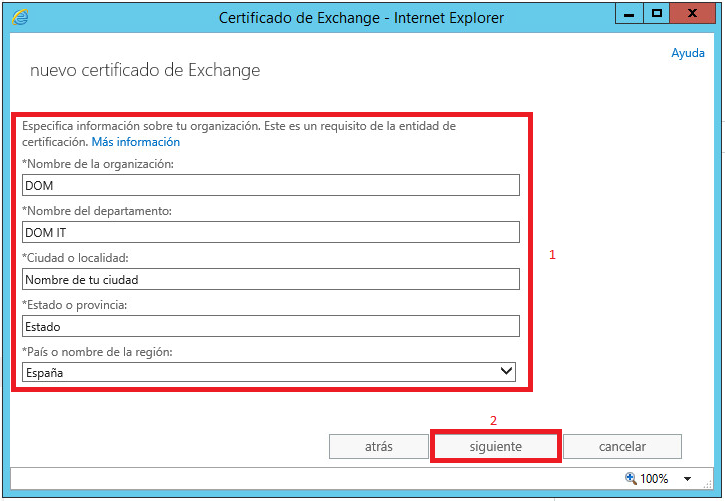Open the Ayuda help link

tap(688, 53)
